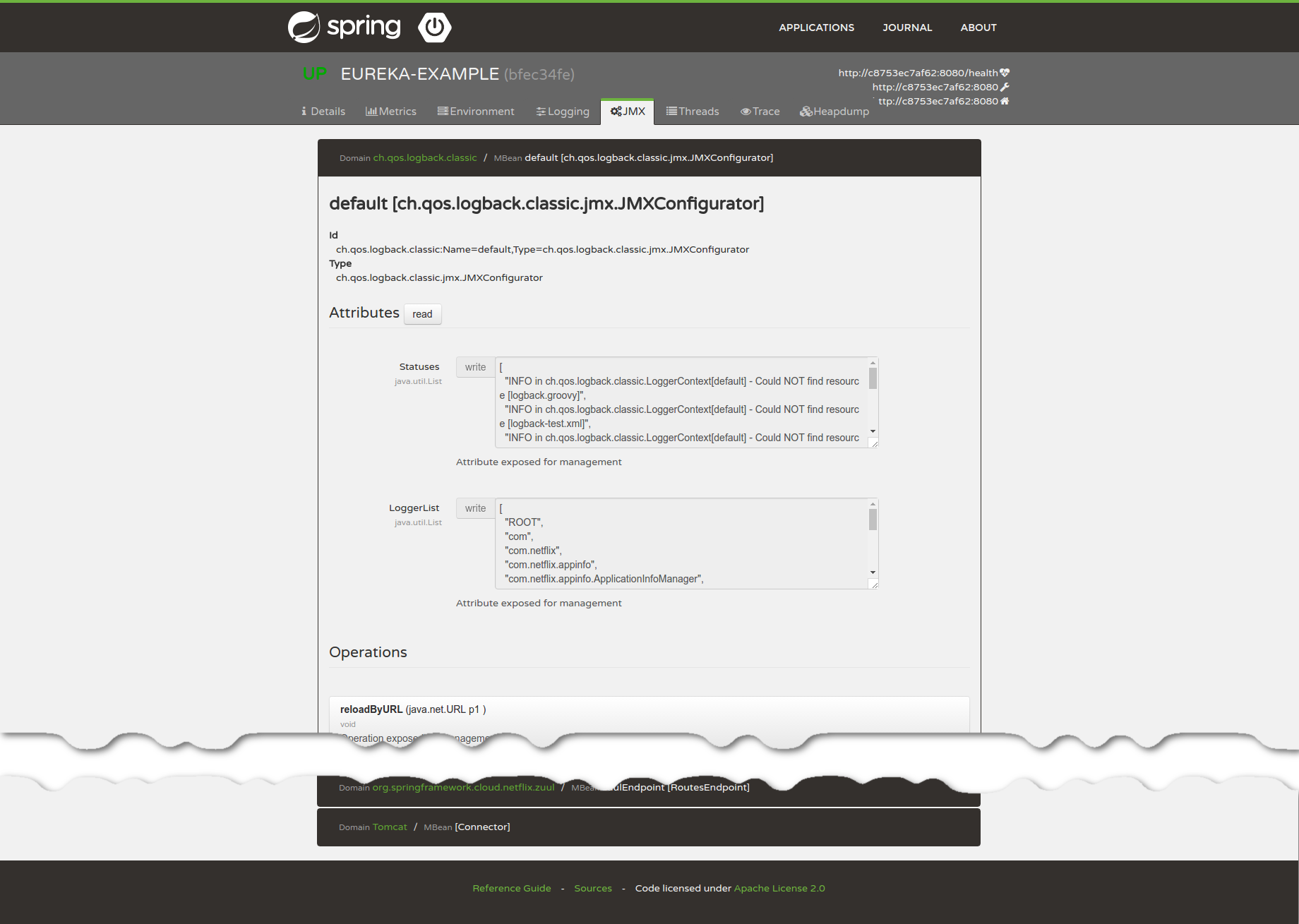Click write button for LoggerList attribute
Screen dimensions: 1299x924
tap(475, 508)
